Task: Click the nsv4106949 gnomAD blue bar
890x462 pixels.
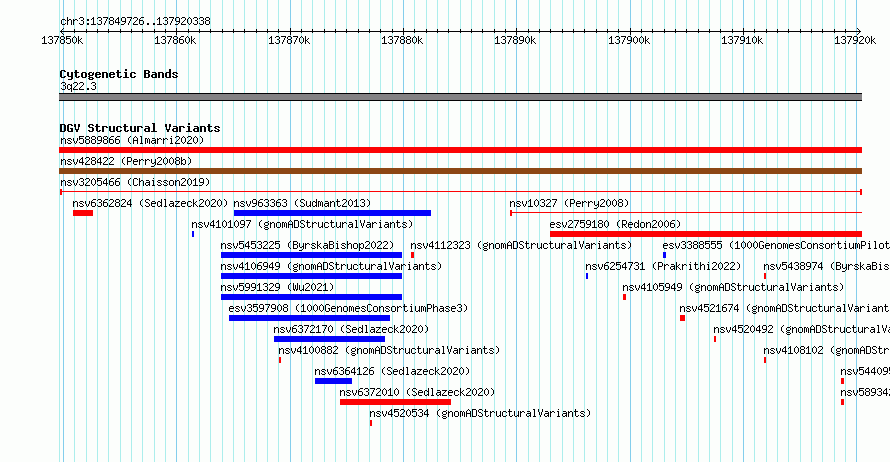Action: click(311, 276)
